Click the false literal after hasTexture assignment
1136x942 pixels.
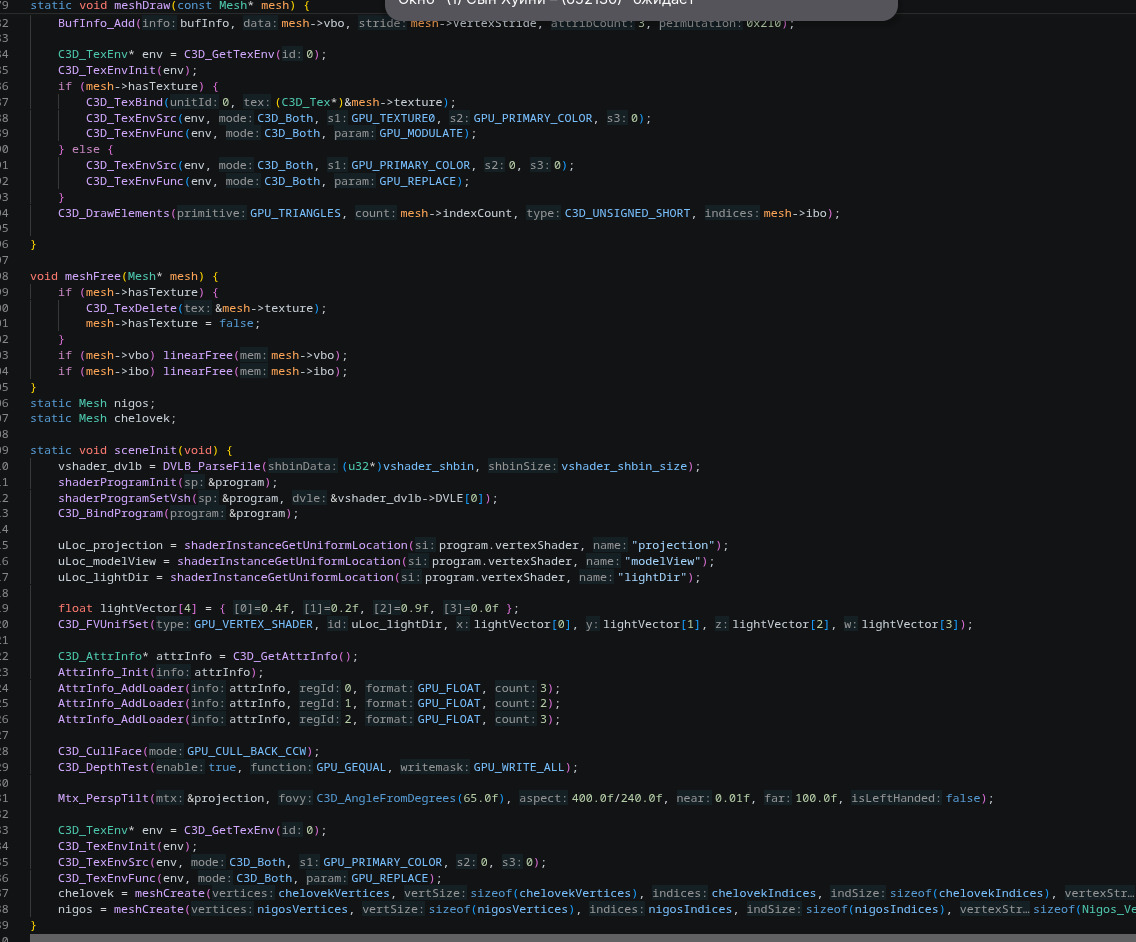point(236,323)
